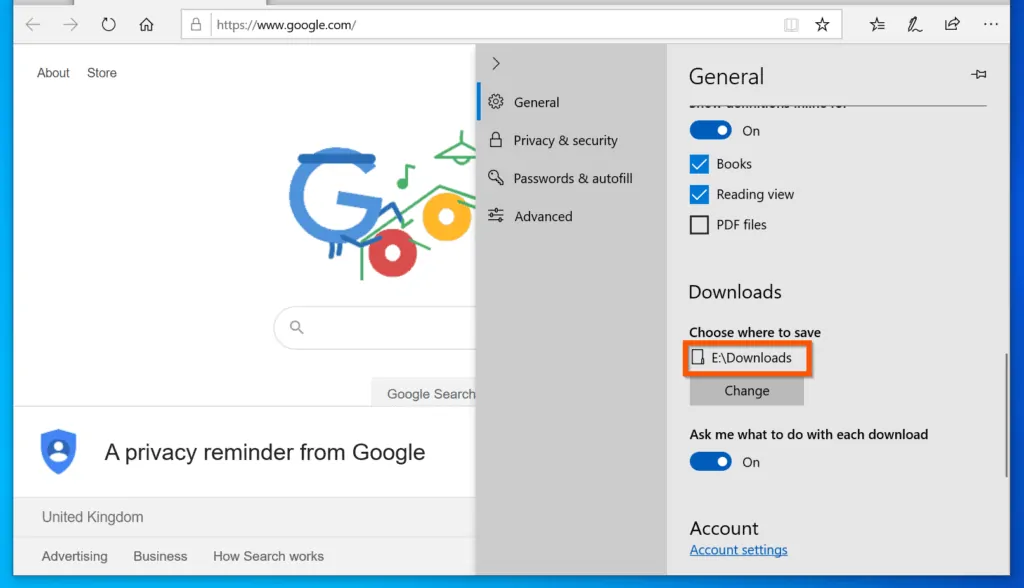Click inside the address bar
Screen dimensions: 1024x588
point(450,24)
